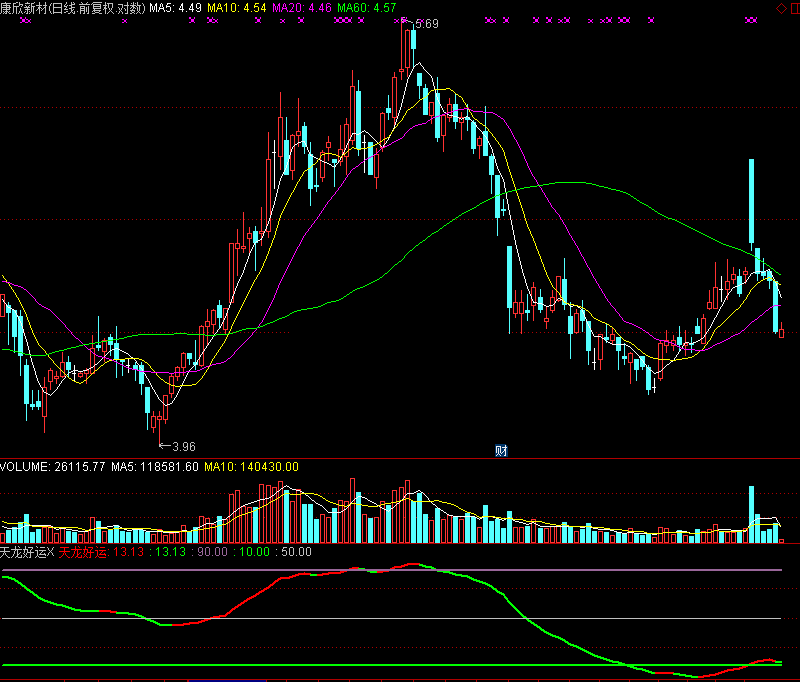
Task: Click the green 13.13 indicator value
Action: (x=170, y=552)
